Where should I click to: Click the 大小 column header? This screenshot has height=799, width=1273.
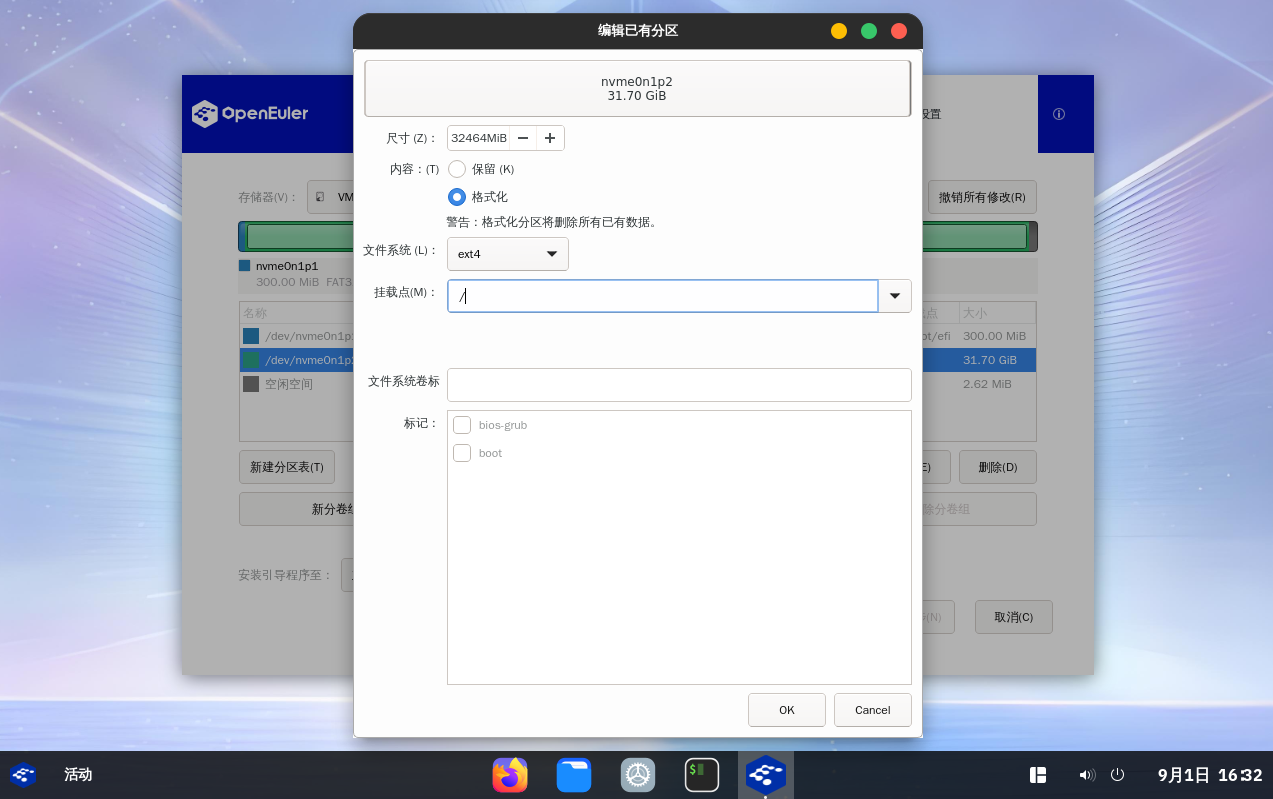(x=997, y=313)
